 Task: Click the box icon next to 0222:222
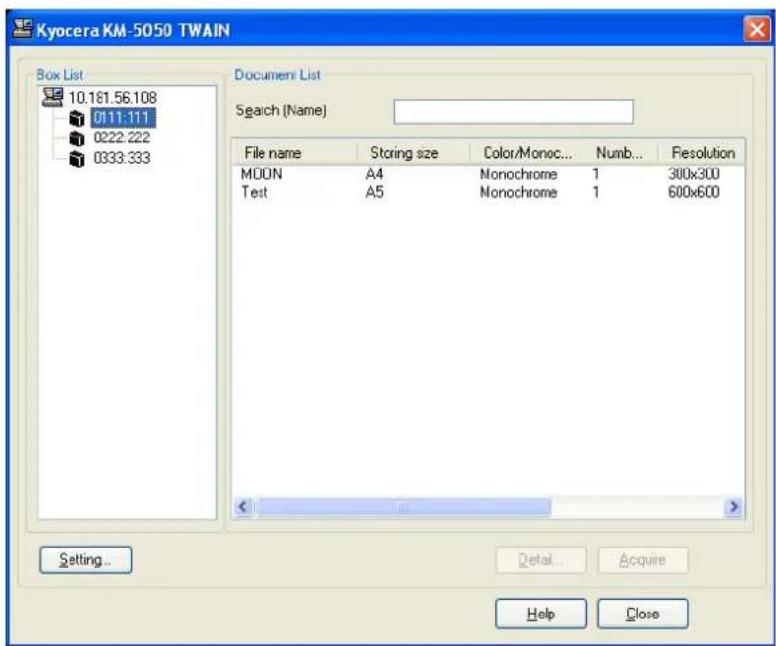tap(77, 138)
